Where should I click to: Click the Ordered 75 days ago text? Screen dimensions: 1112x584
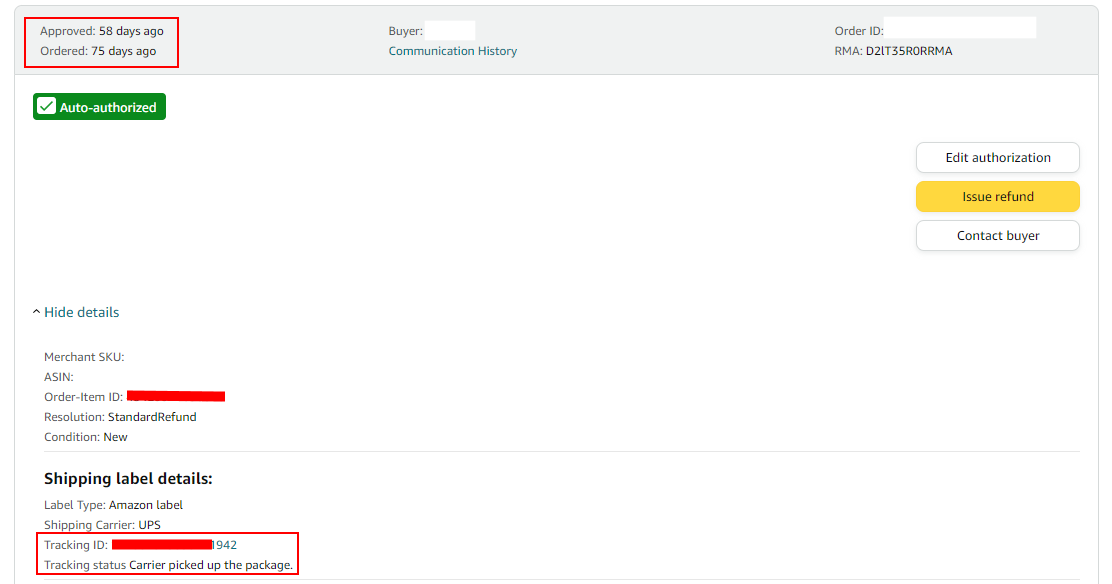click(98, 51)
